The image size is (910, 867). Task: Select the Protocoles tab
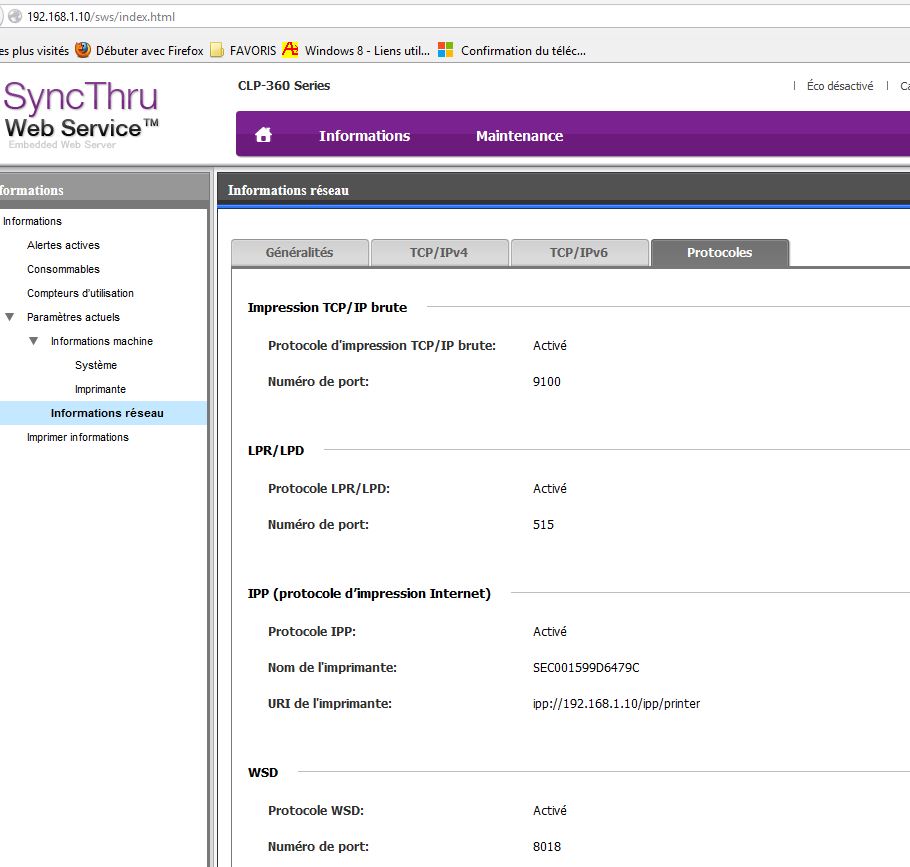tap(719, 253)
